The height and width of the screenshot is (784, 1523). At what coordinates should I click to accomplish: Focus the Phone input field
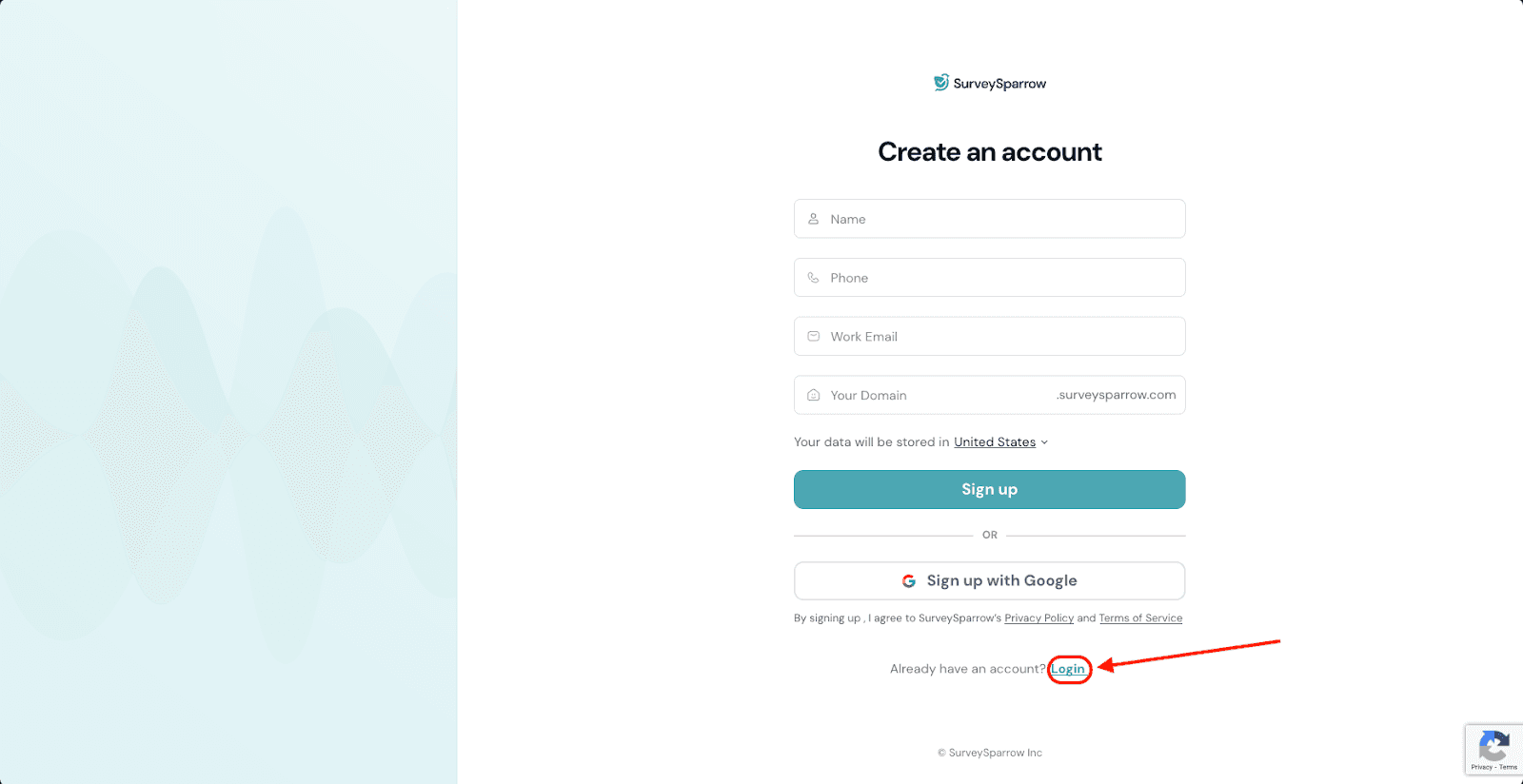[999, 278]
